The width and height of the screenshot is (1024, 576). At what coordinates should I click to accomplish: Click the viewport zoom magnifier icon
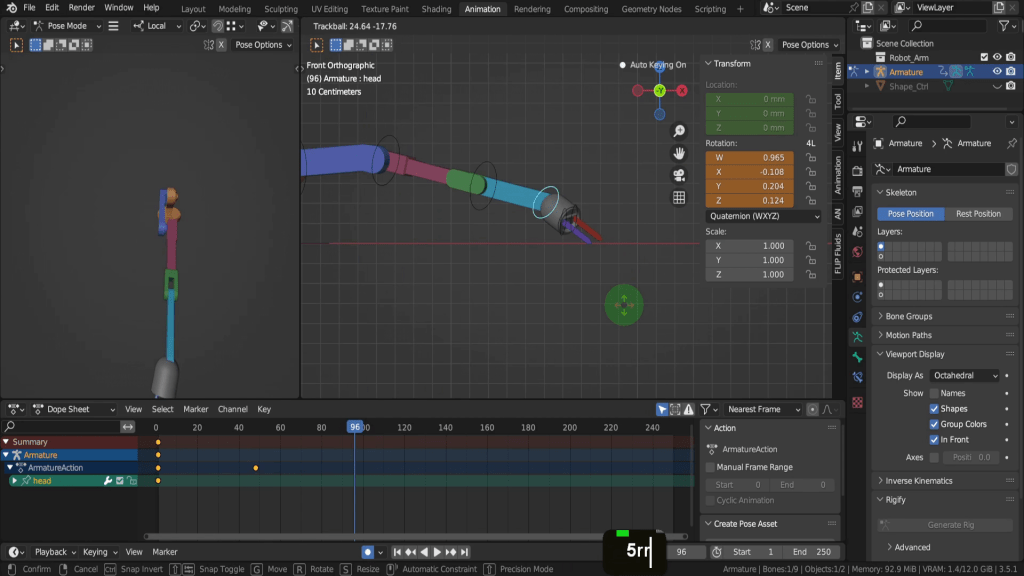[x=679, y=131]
